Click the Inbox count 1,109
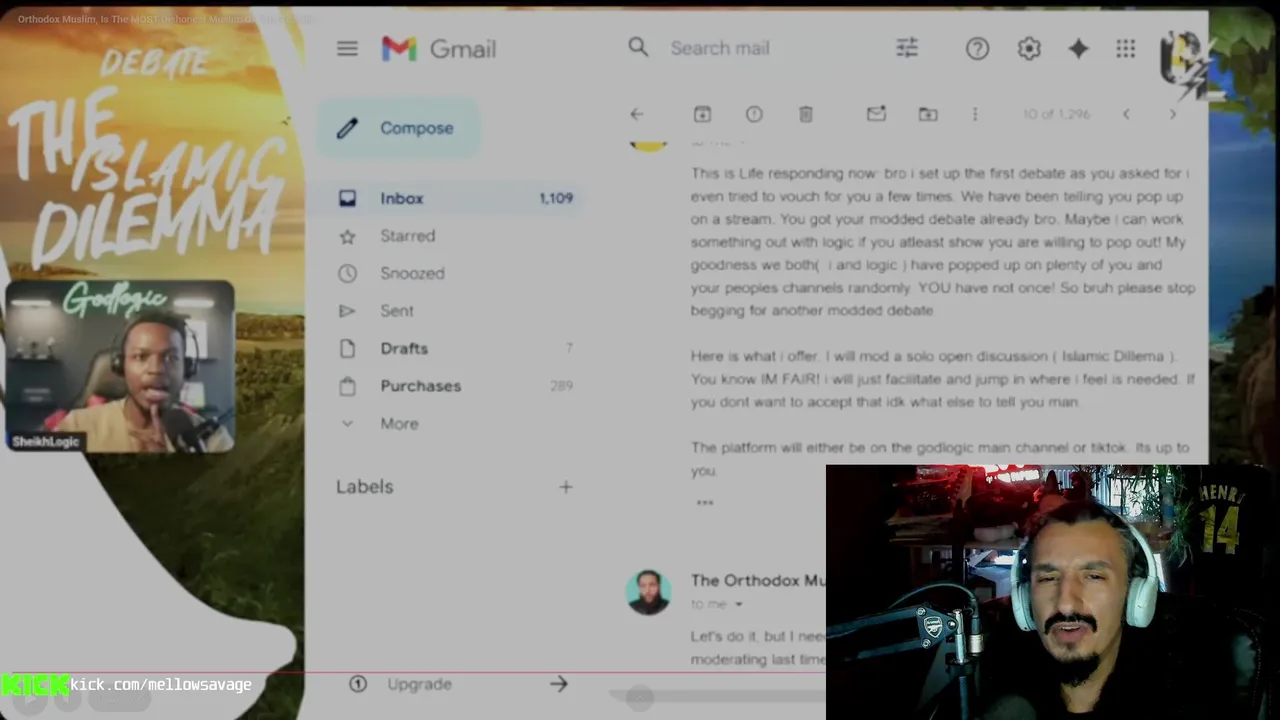1280x720 pixels. [x=556, y=198]
